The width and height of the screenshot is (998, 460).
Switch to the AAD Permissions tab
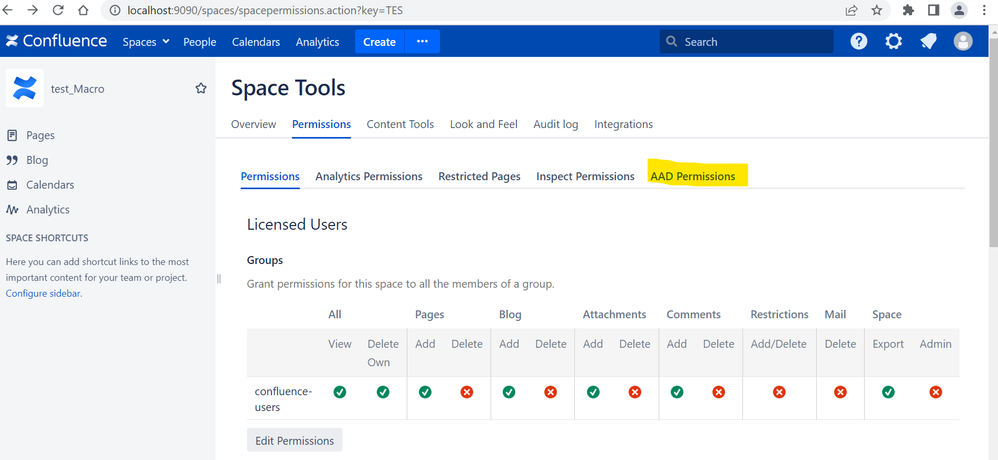692,176
